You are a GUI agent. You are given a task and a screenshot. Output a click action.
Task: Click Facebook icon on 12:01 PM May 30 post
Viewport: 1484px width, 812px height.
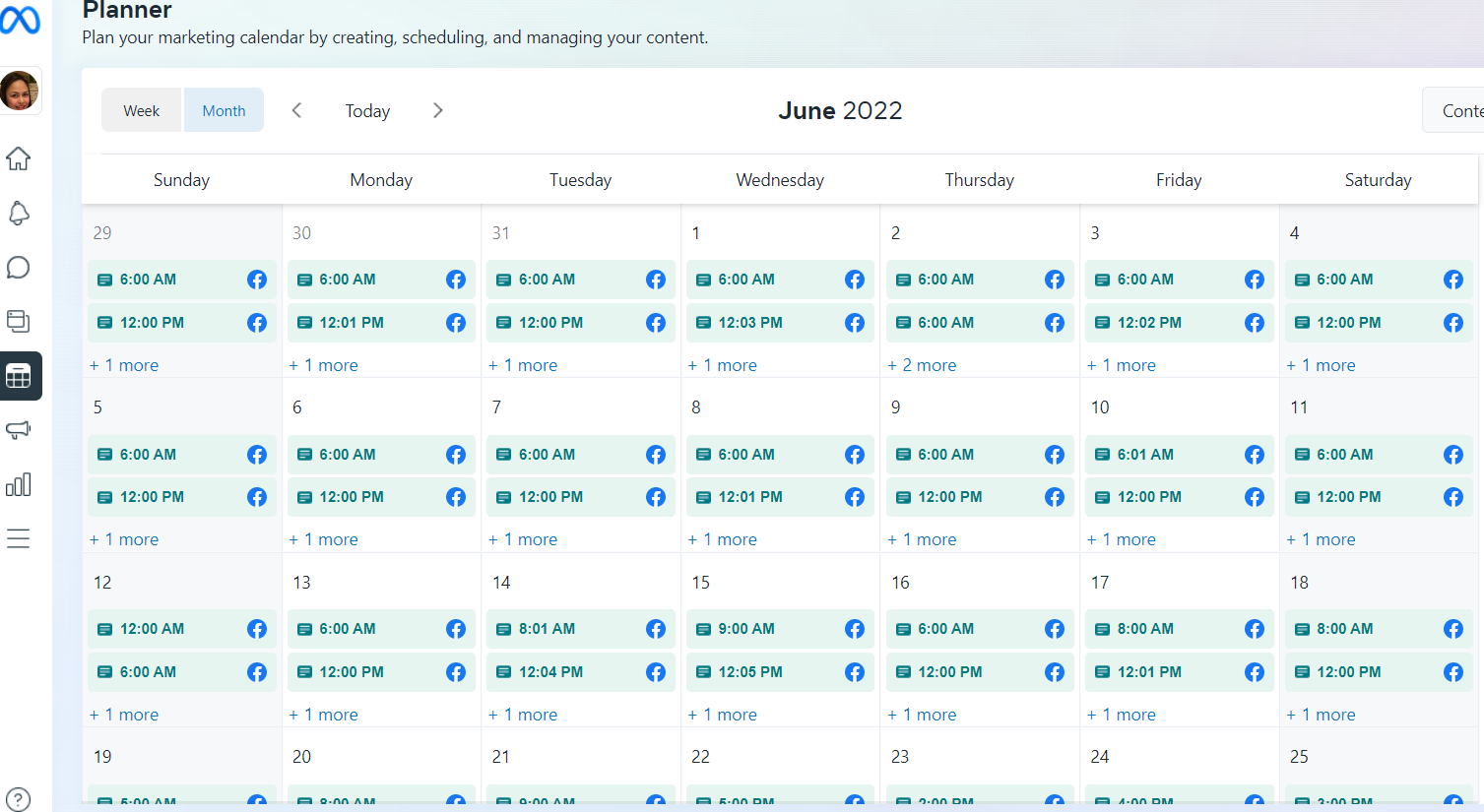[456, 323]
